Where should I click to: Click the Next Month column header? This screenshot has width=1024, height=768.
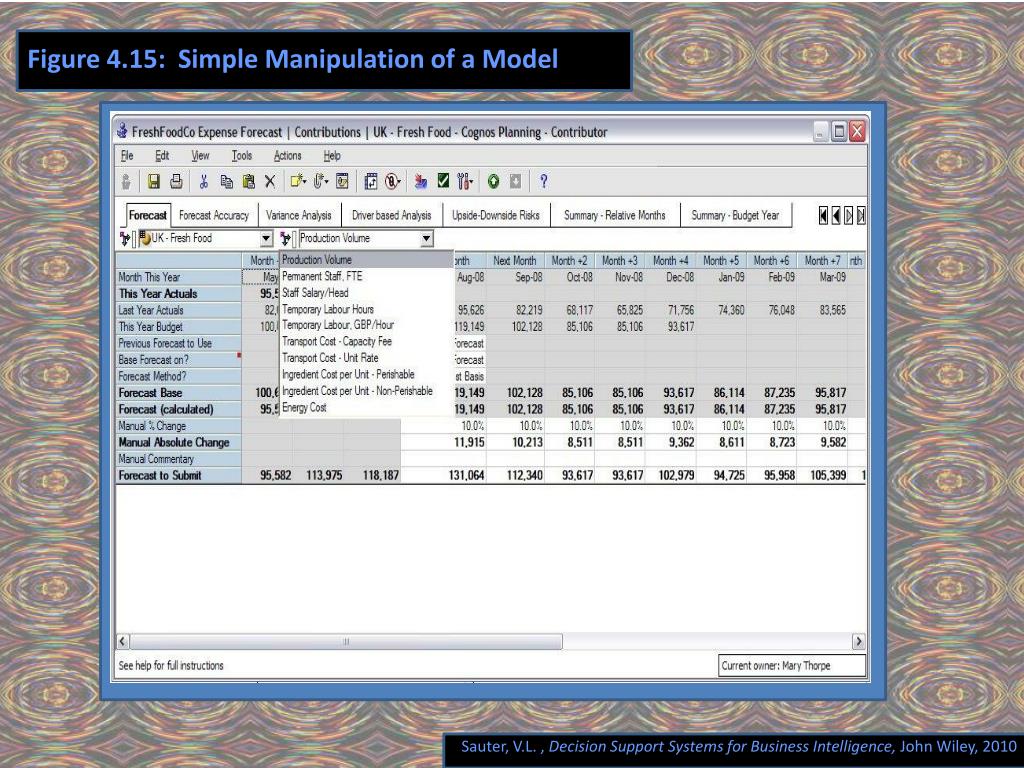pyautogui.click(x=515, y=261)
